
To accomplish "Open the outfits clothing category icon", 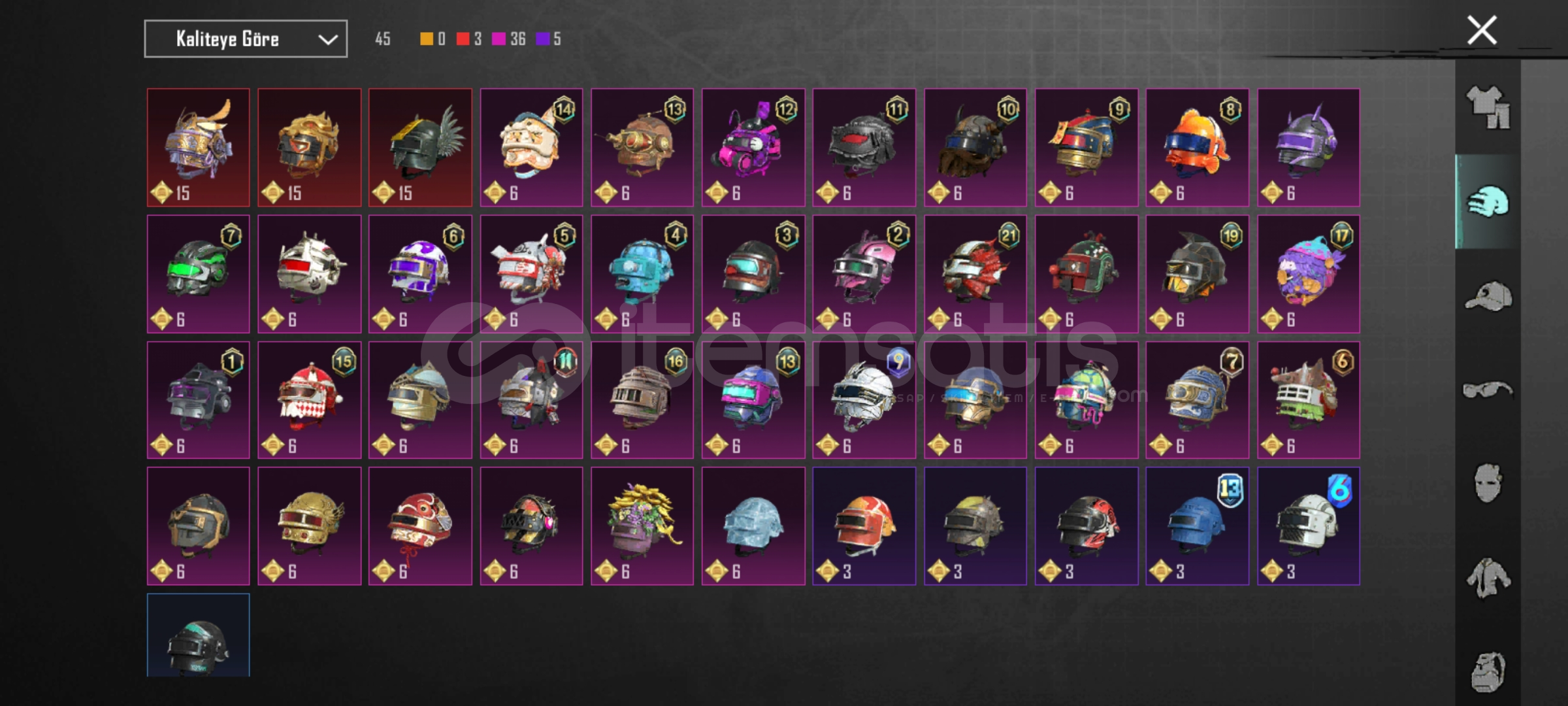I will [1488, 108].
